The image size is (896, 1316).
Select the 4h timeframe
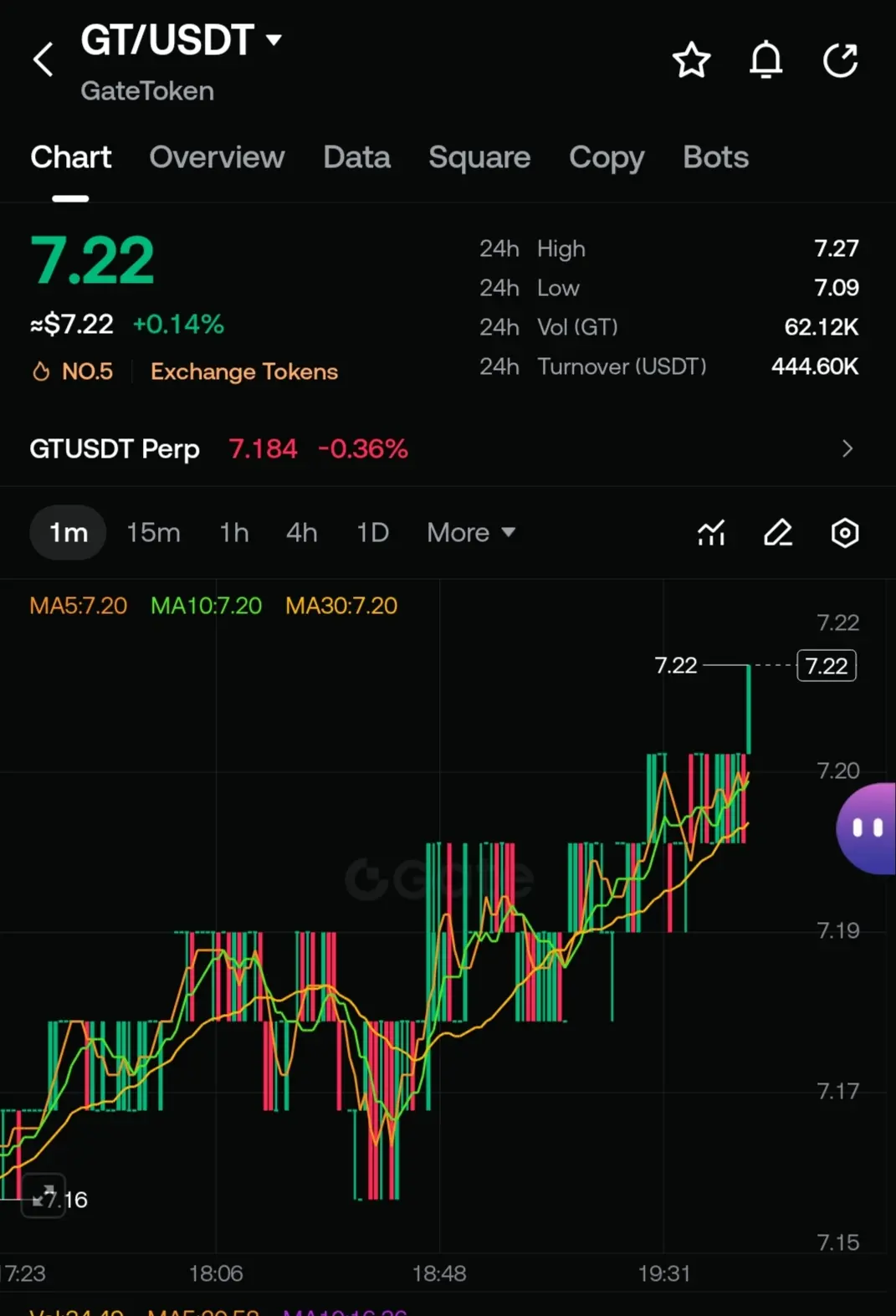(302, 533)
